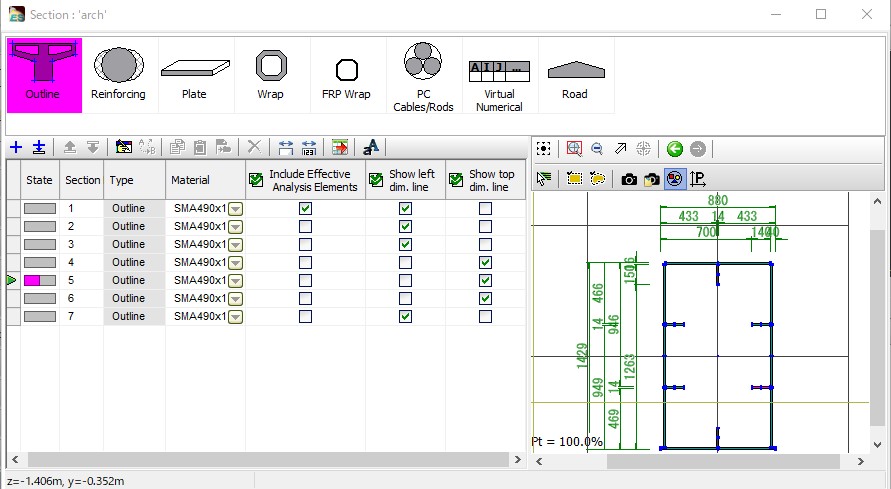Click the P axis arrows icon
Screen dimensions: 891x489
point(698,179)
